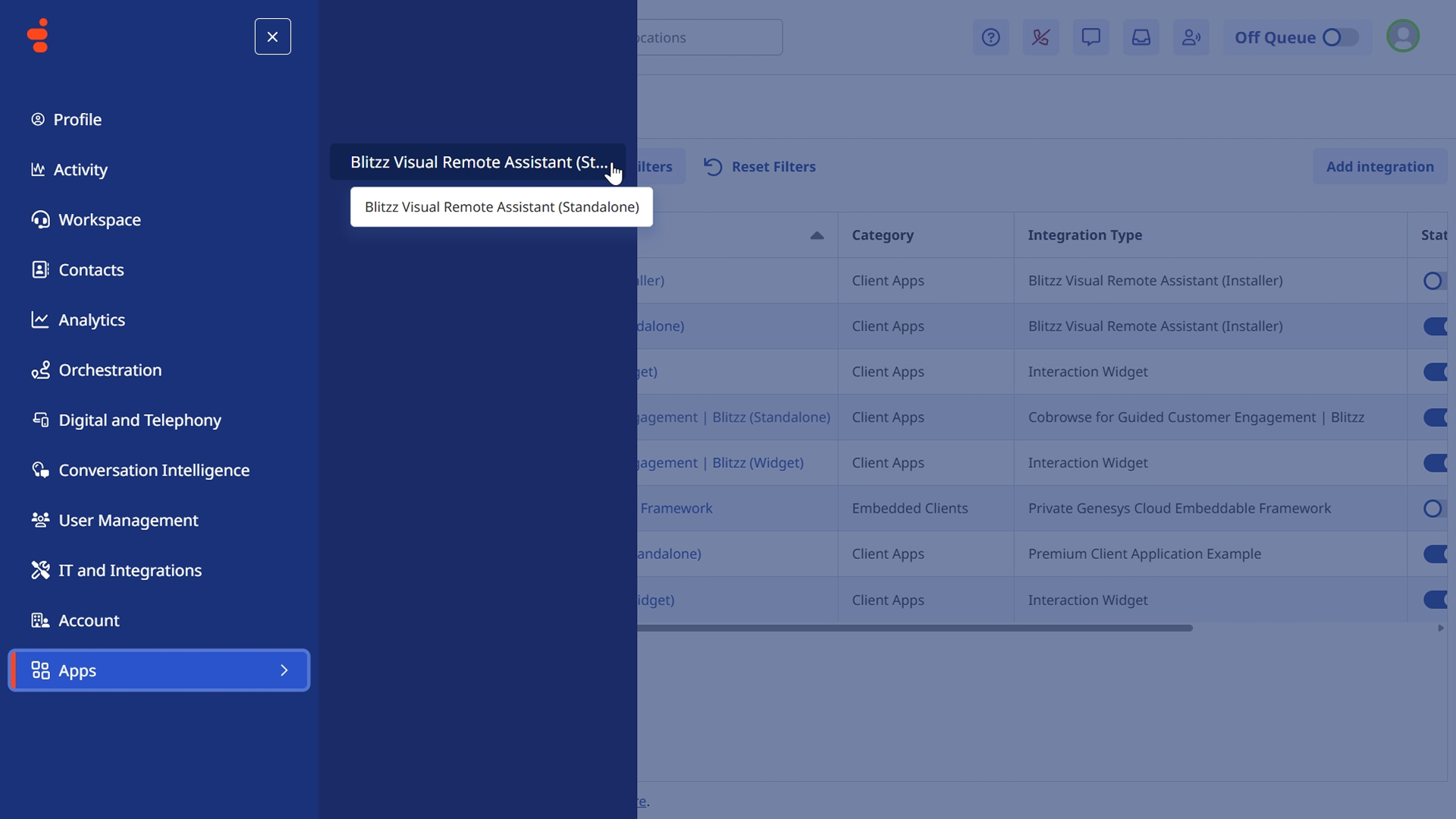This screenshot has height=819, width=1456.
Task: Click the Add integration button
Action: (x=1379, y=167)
